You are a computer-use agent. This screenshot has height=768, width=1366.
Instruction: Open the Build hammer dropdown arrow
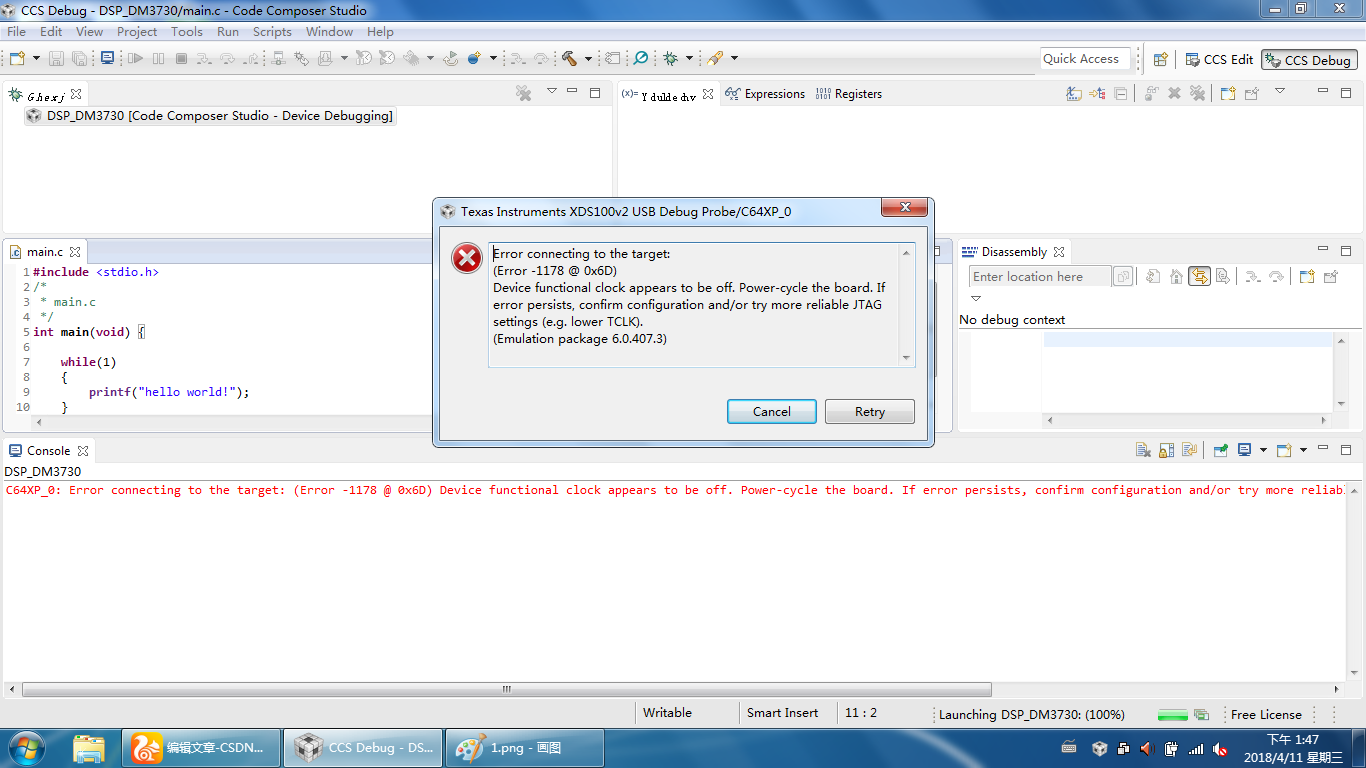point(588,58)
